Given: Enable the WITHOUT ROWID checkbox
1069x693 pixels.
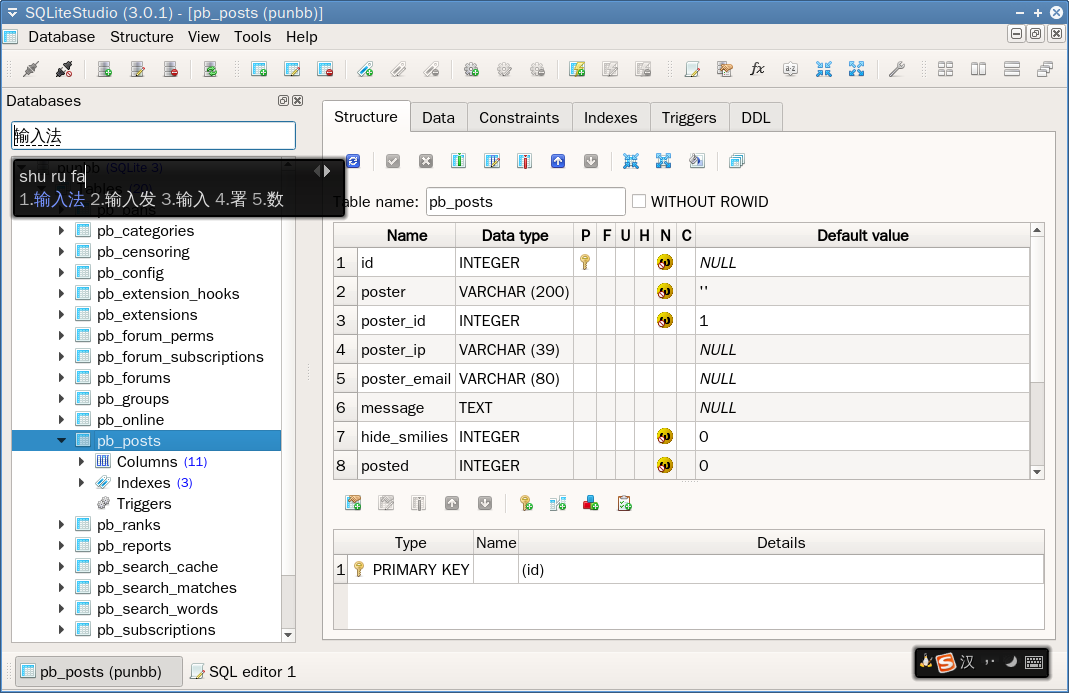Looking at the screenshot, I should 639,201.
